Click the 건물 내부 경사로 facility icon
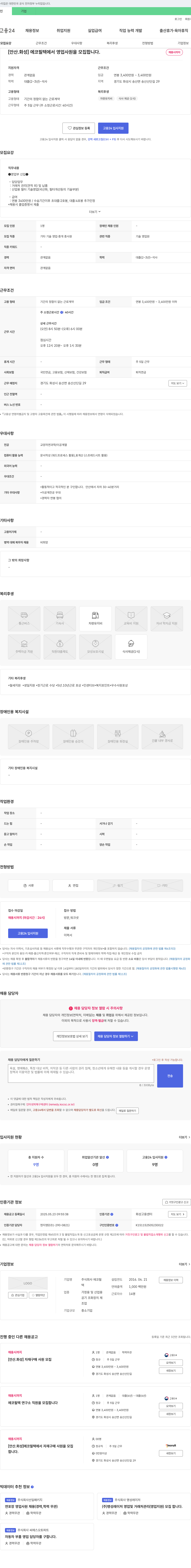The height and width of the screenshot is (1568, 191). pos(162,737)
